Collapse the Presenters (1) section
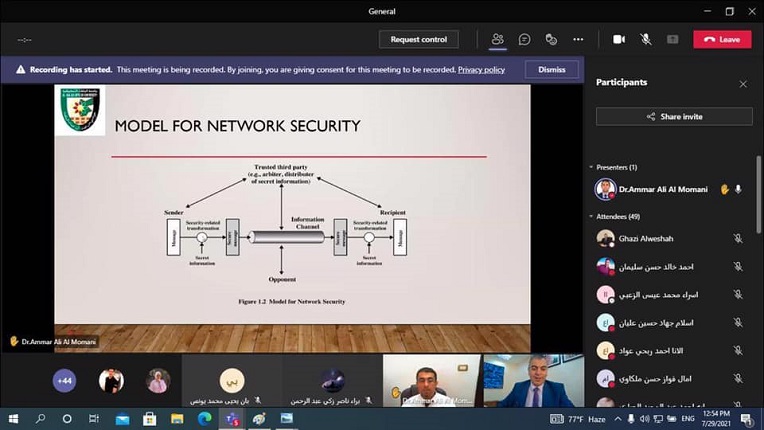 coord(590,167)
